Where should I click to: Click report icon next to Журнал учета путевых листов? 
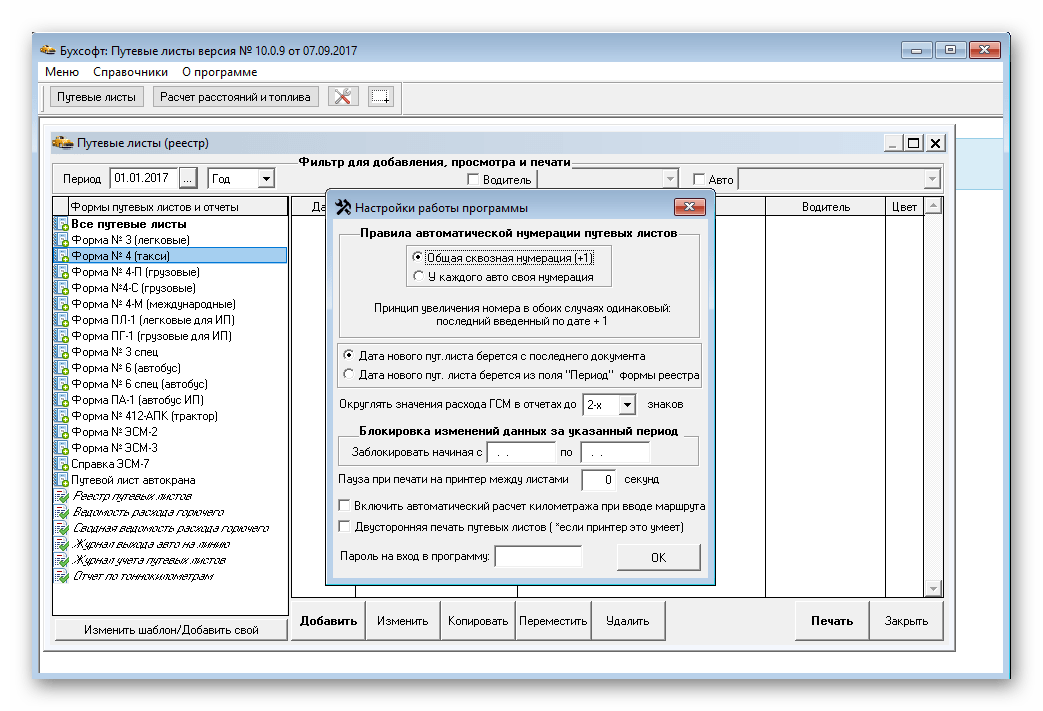click(61, 560)
